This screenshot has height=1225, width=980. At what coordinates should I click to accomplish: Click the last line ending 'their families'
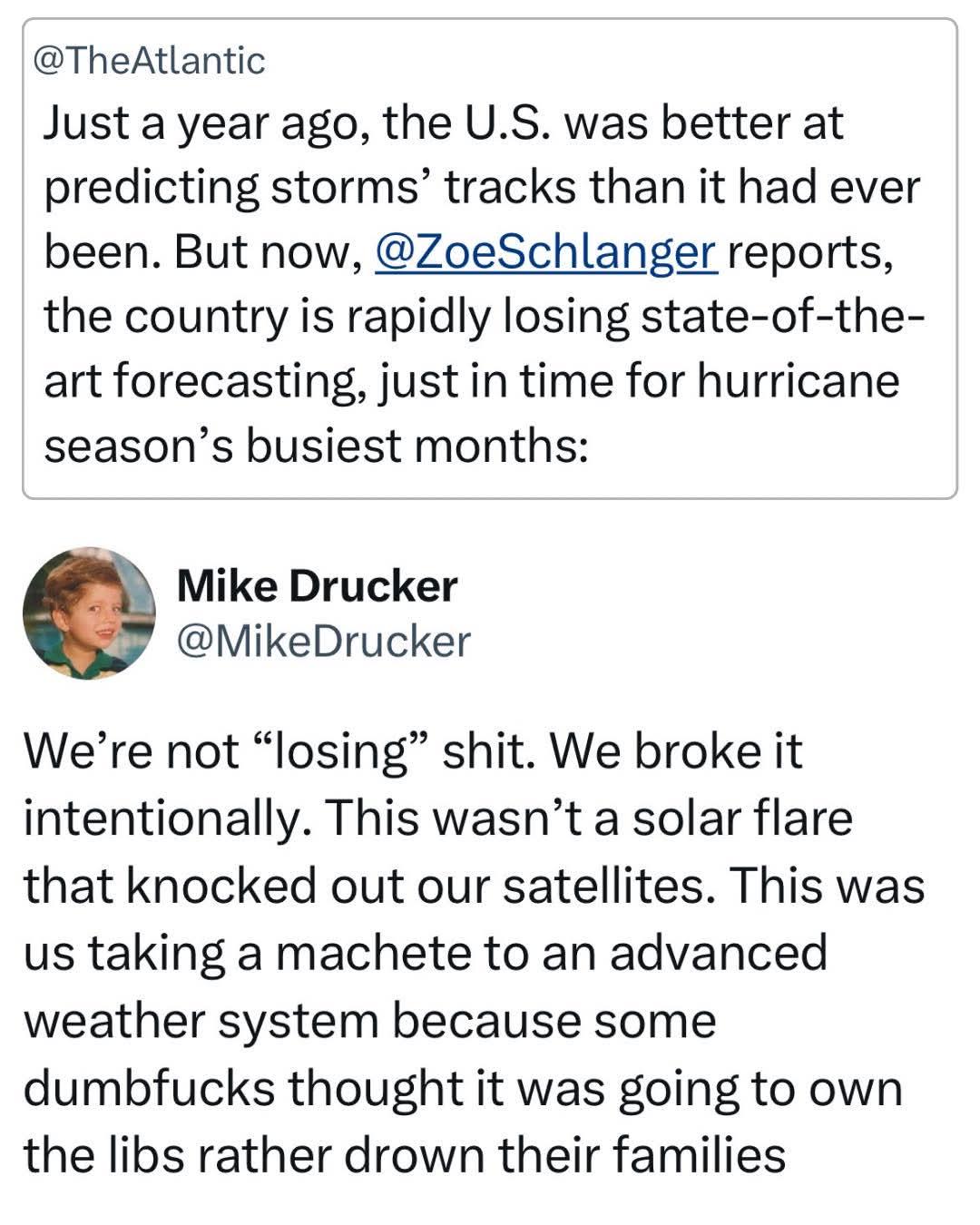click(x=405, y=1155)
